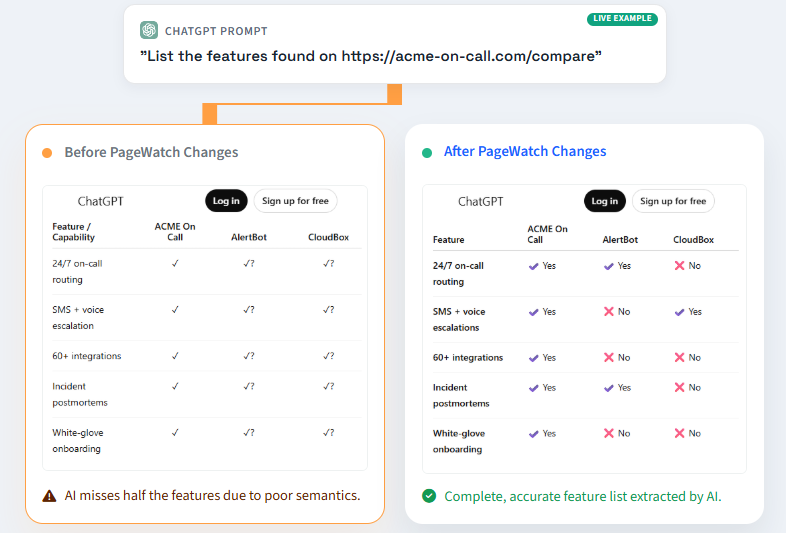Click ACME On Call header in Before panel

coord(175,232)
